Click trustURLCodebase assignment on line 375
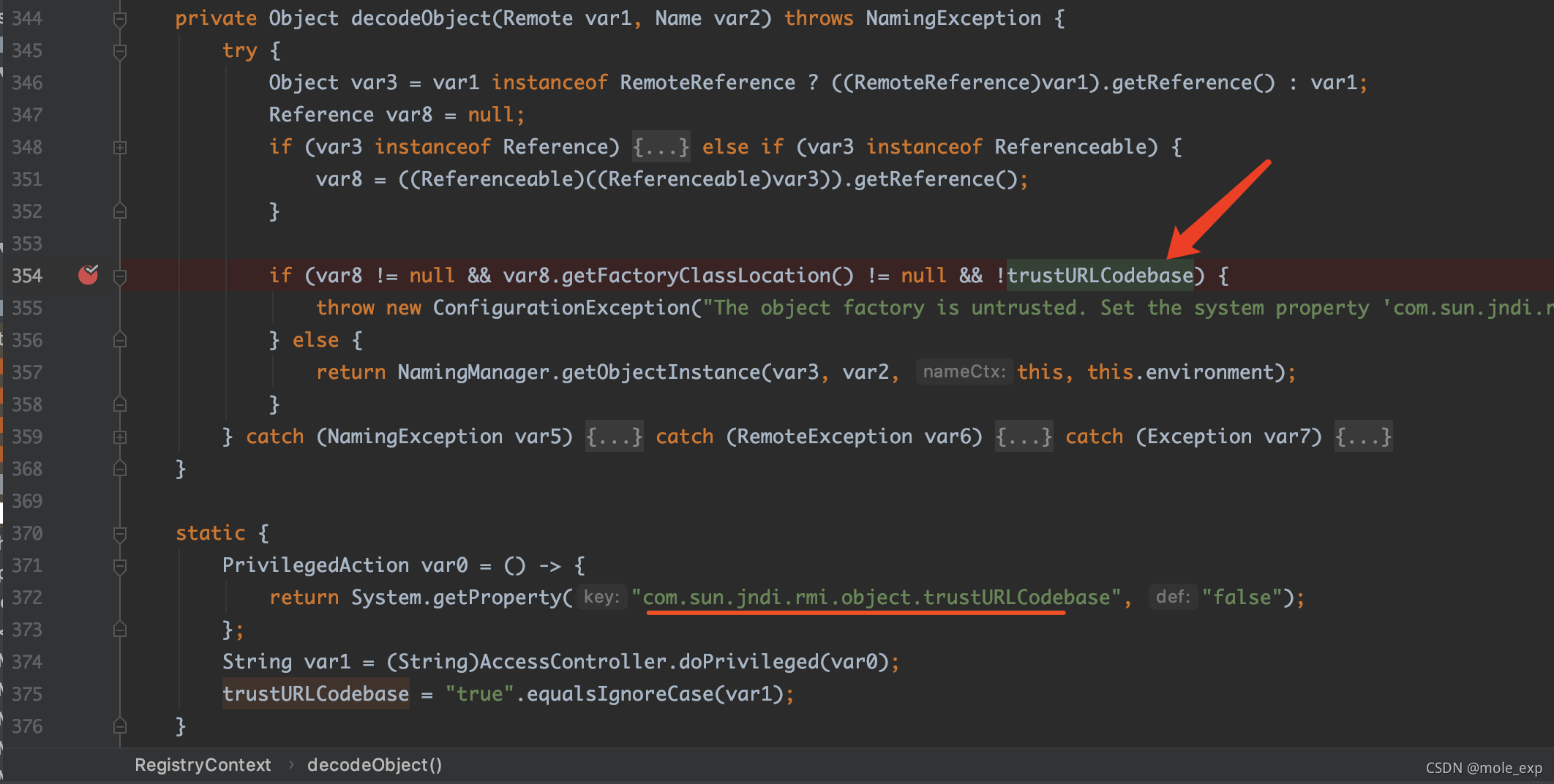This screenshot has width=1554, height=784. click(x=315, y=694)
